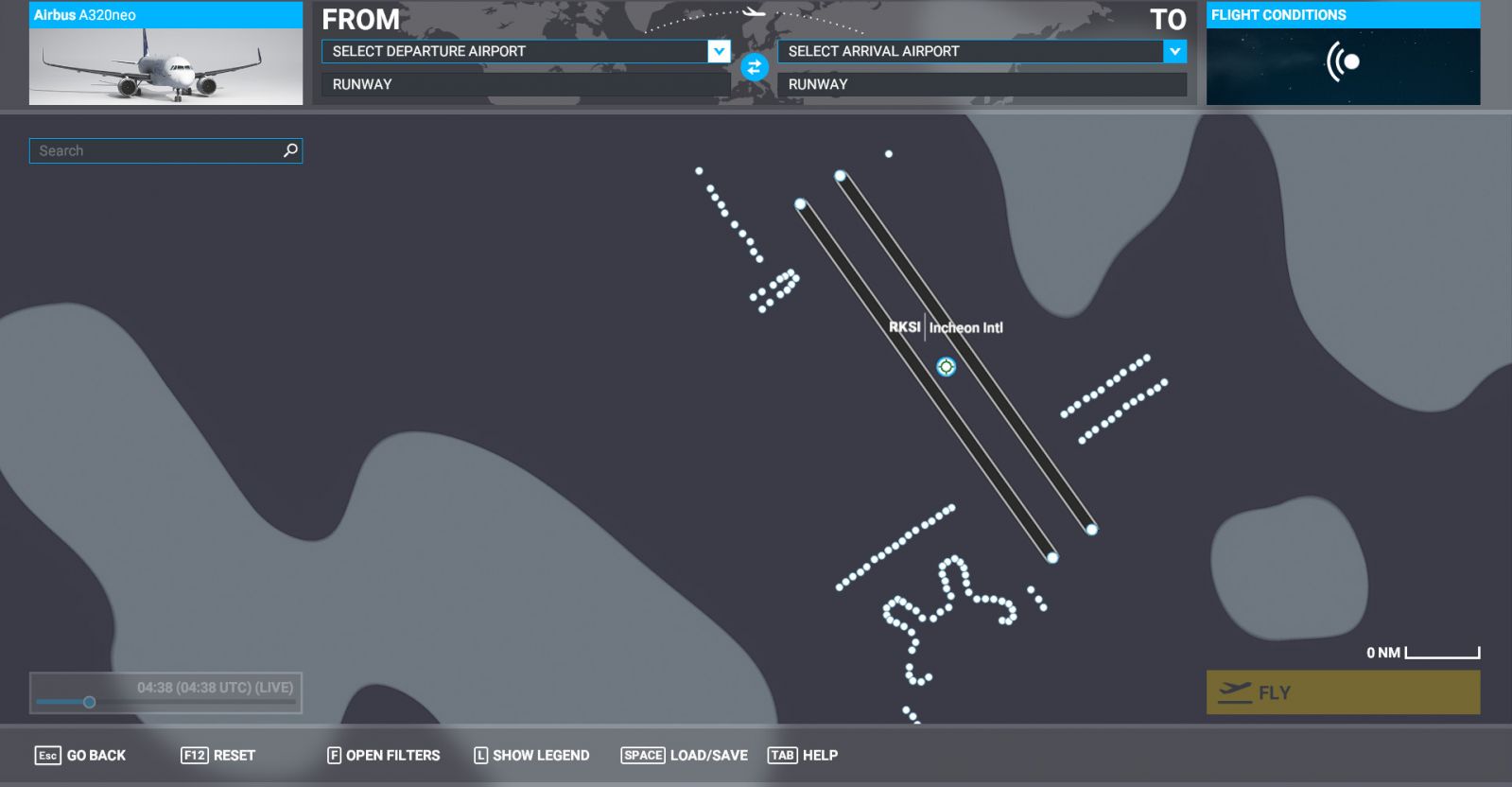Pick the northern endpoint of the right runway
The width and height of the screenshot is (1512, 787).
point(840,176)
